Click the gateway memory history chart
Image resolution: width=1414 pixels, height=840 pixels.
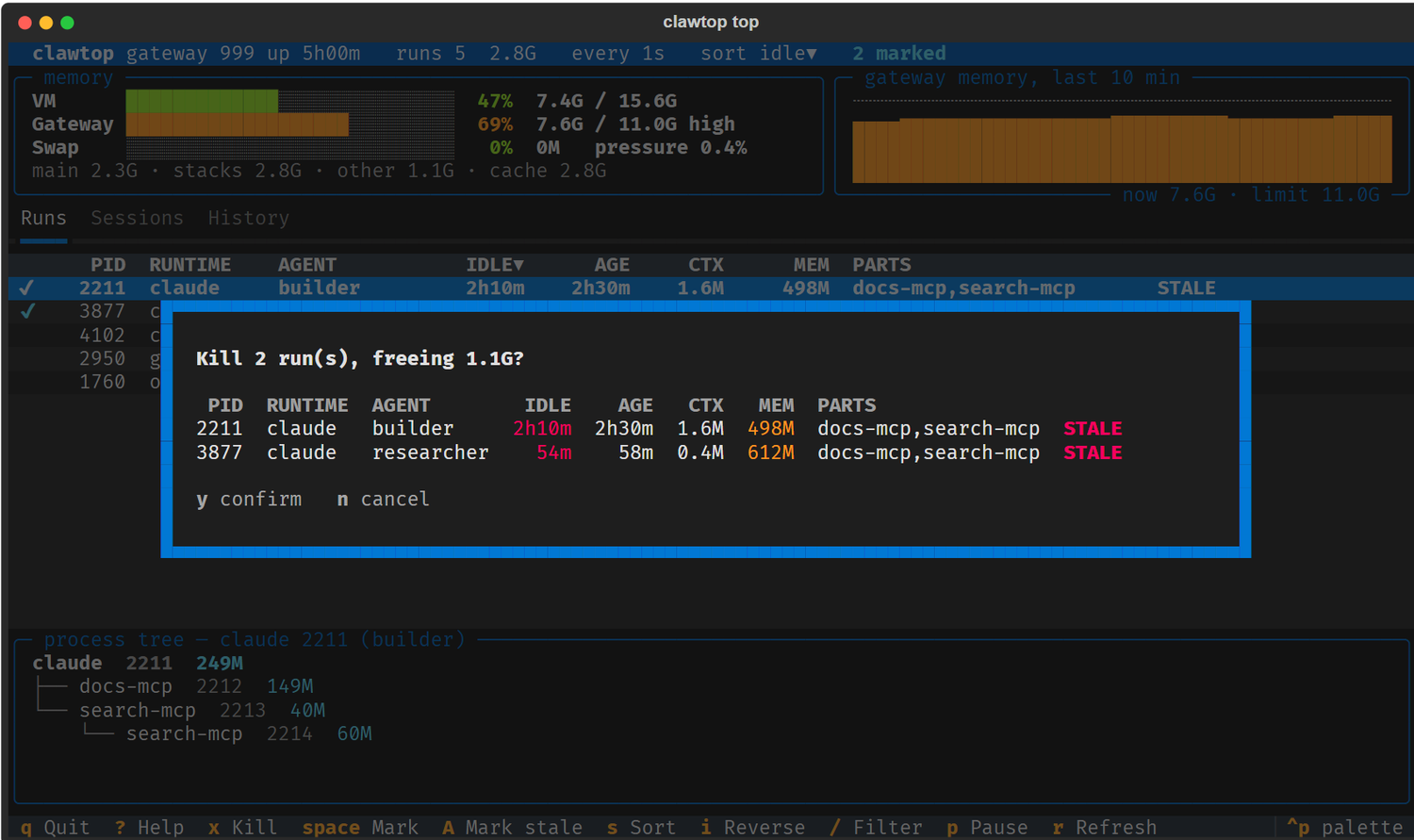point(1122,141)
